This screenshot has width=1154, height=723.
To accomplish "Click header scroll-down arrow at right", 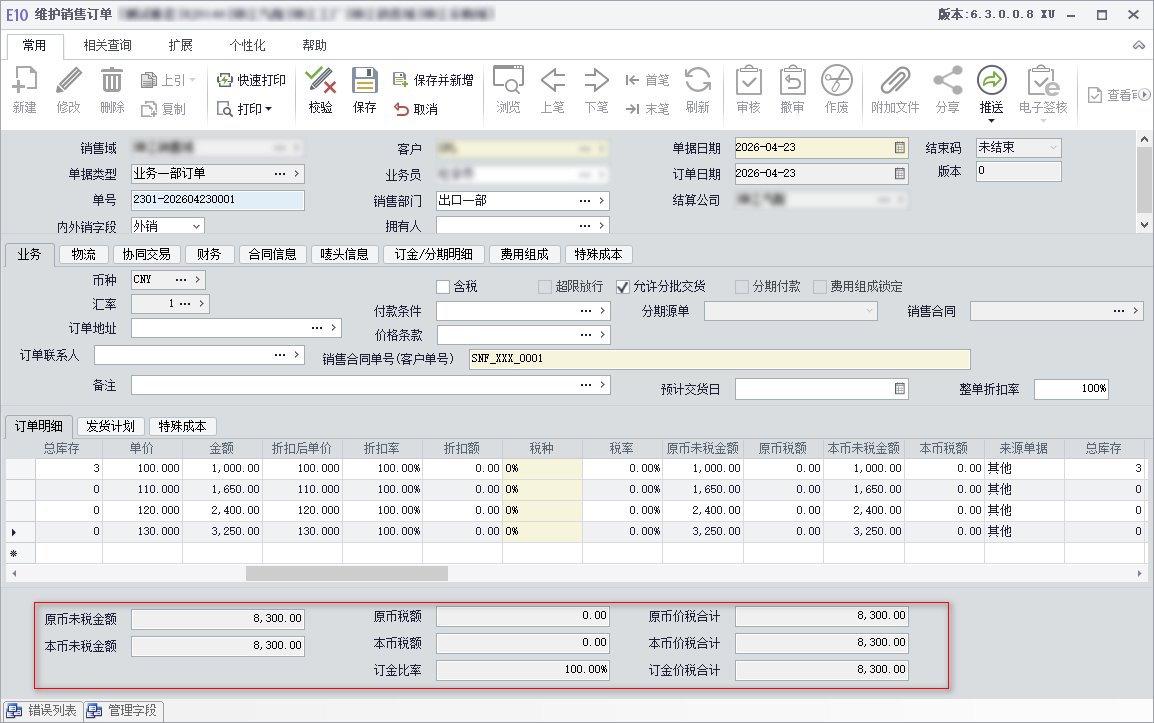I will pyautogui.click(x=1144, y=225).
